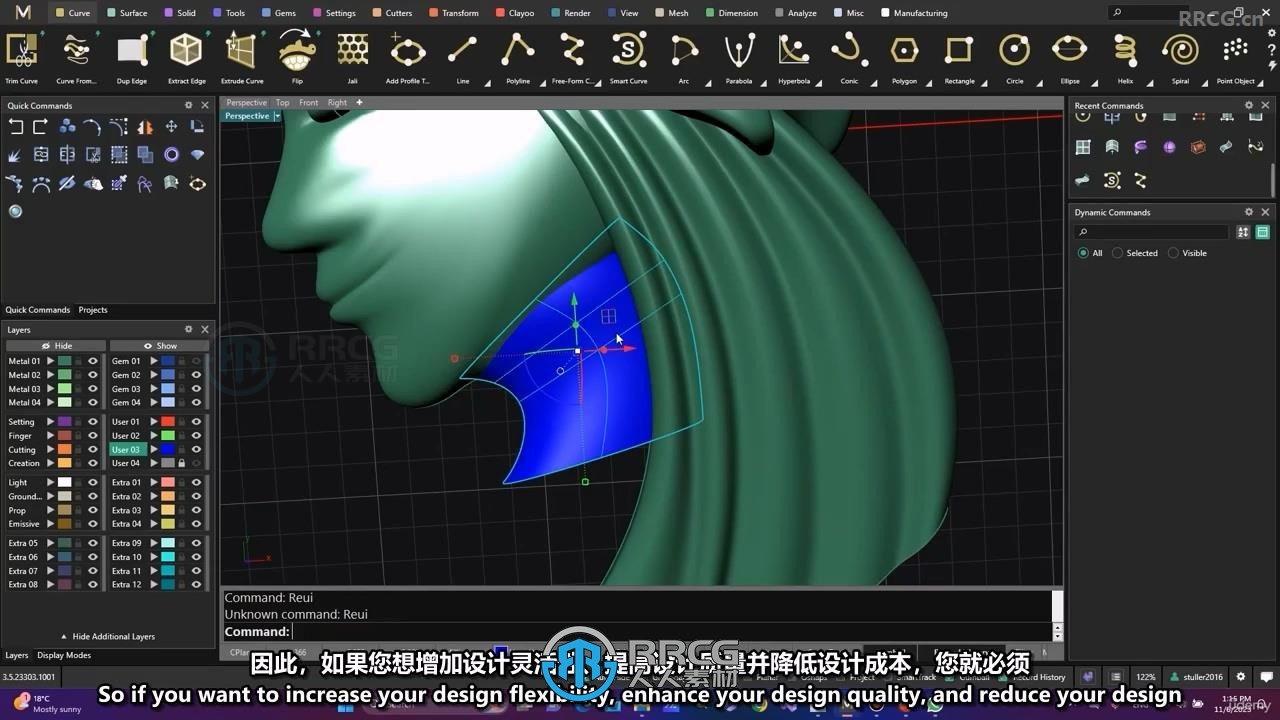1280x720 pixels.
Task: Expand the Extra 05 layer arrow
Action: coord(51,543)
